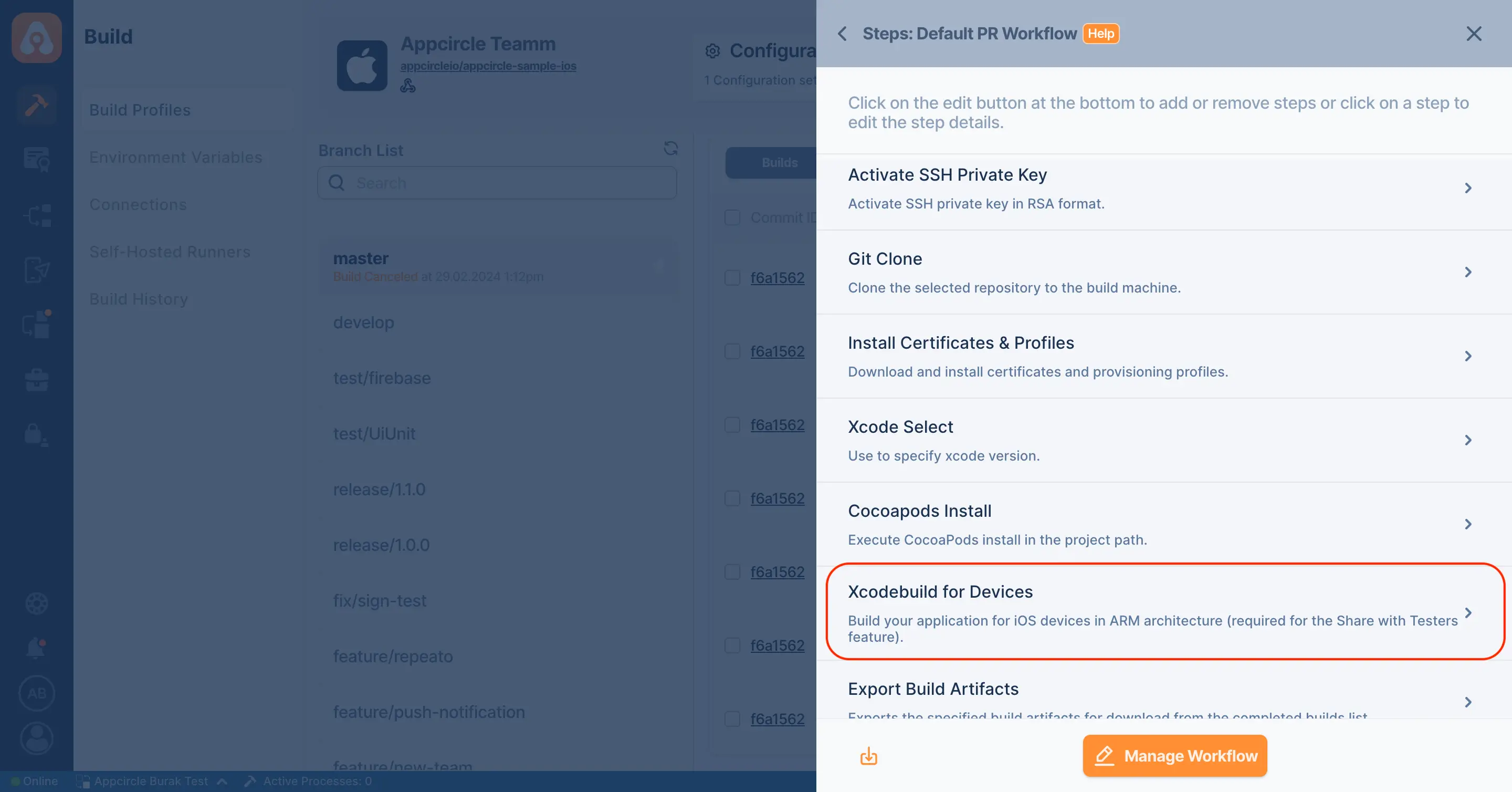The height and width of the screenshot is (792, 1512).
Task: Click the hammer icon beside Active Processes
Action: point(250,781)
